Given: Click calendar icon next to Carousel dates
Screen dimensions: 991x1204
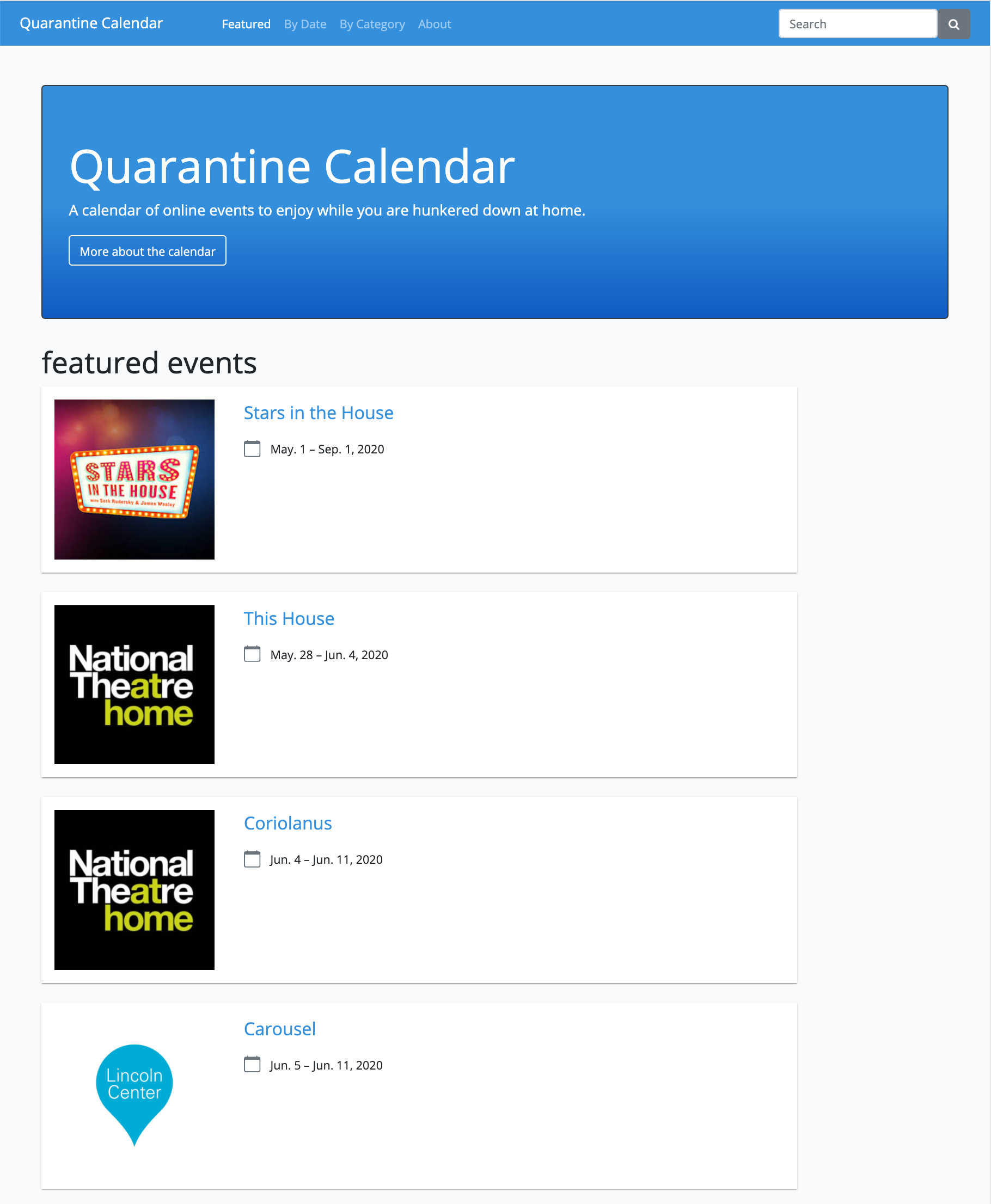Looking at the screenshot, I should click(x=252, y=1064).
